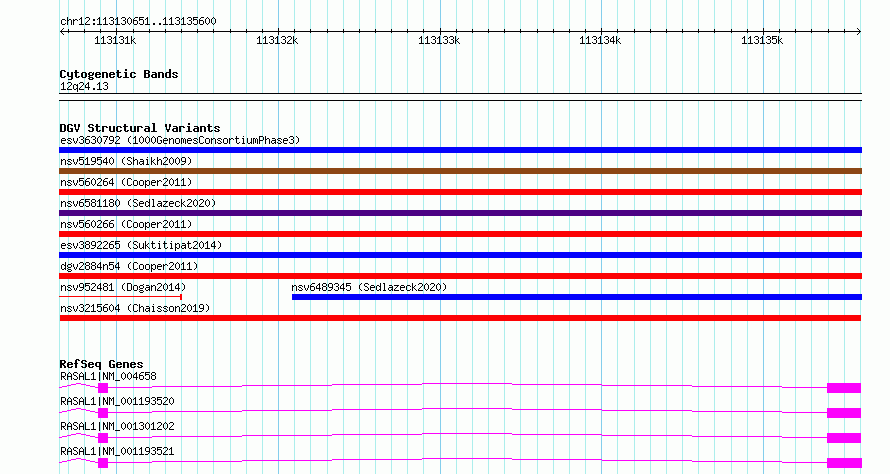The width and height of the screenshot is (890, 474).
Task: Click the 113135k ruler tick label
Action: (762, 40)
